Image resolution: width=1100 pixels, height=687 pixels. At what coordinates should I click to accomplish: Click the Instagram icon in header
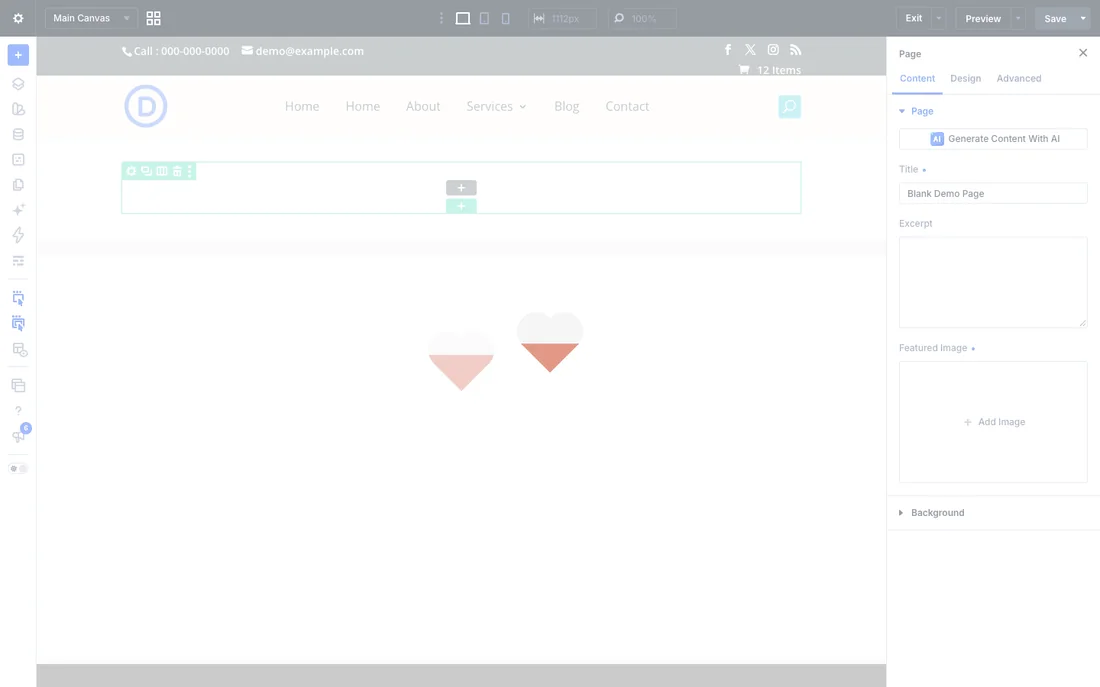tap(772, 50)
